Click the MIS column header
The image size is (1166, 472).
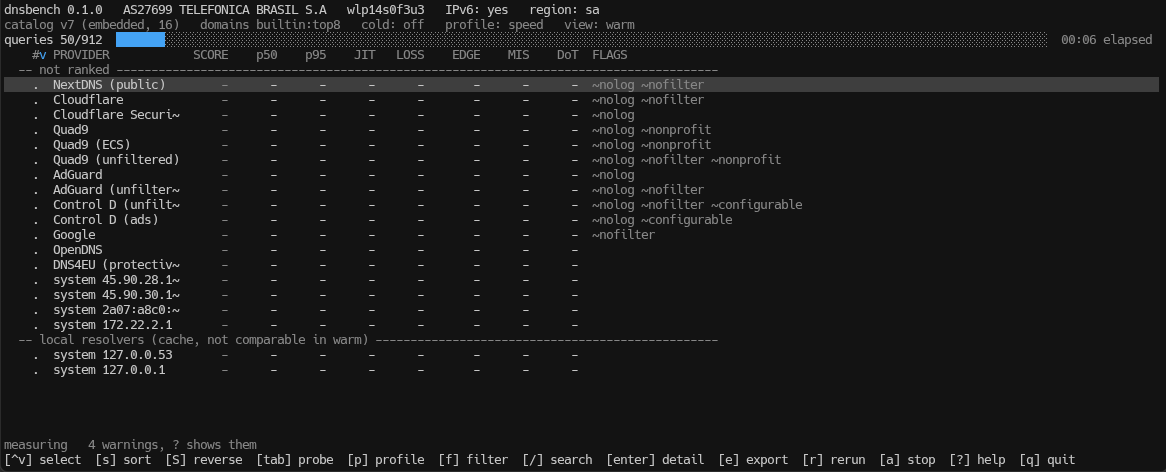tap(519, 55)
